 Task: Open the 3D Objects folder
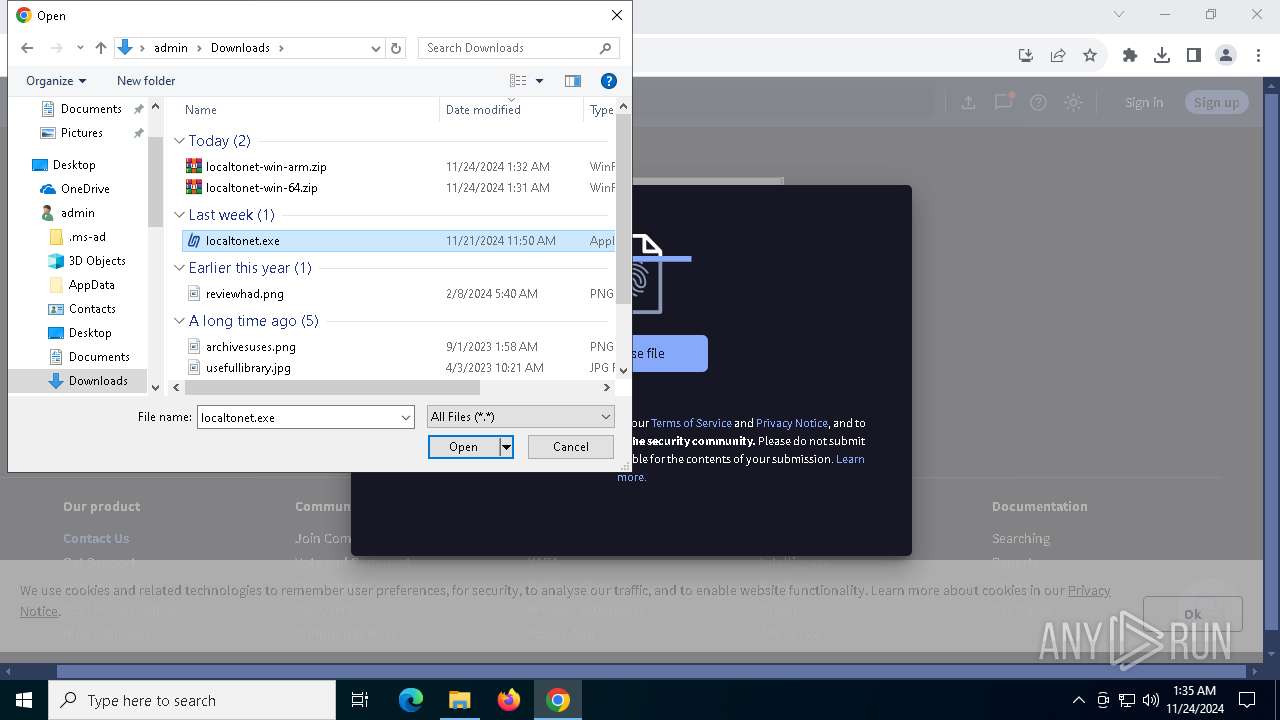97,261
